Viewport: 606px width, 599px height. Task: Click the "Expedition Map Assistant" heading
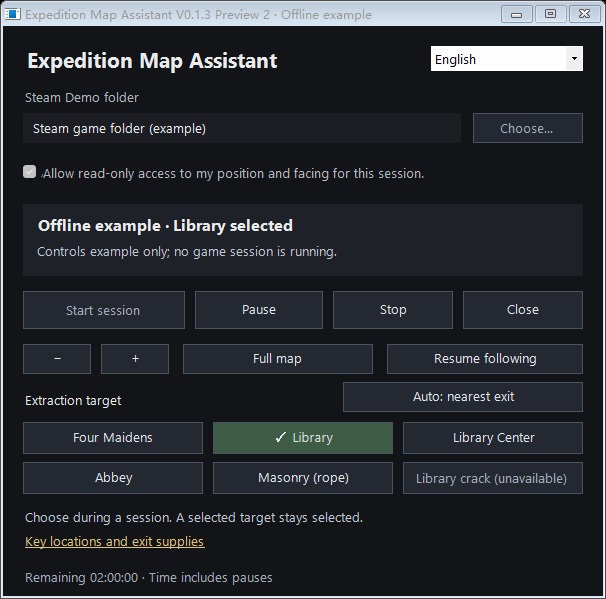[152, 61]
